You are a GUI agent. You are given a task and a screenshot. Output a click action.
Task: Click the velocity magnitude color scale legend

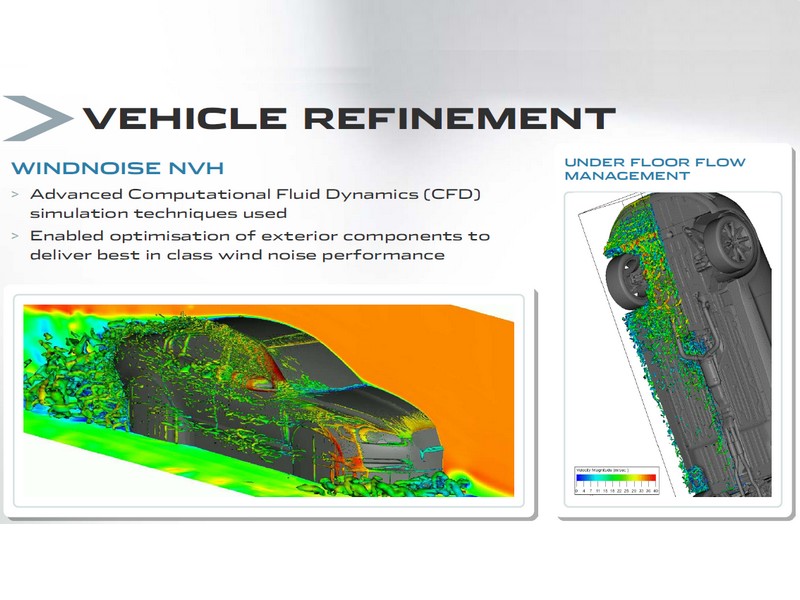tap(616, 481)
